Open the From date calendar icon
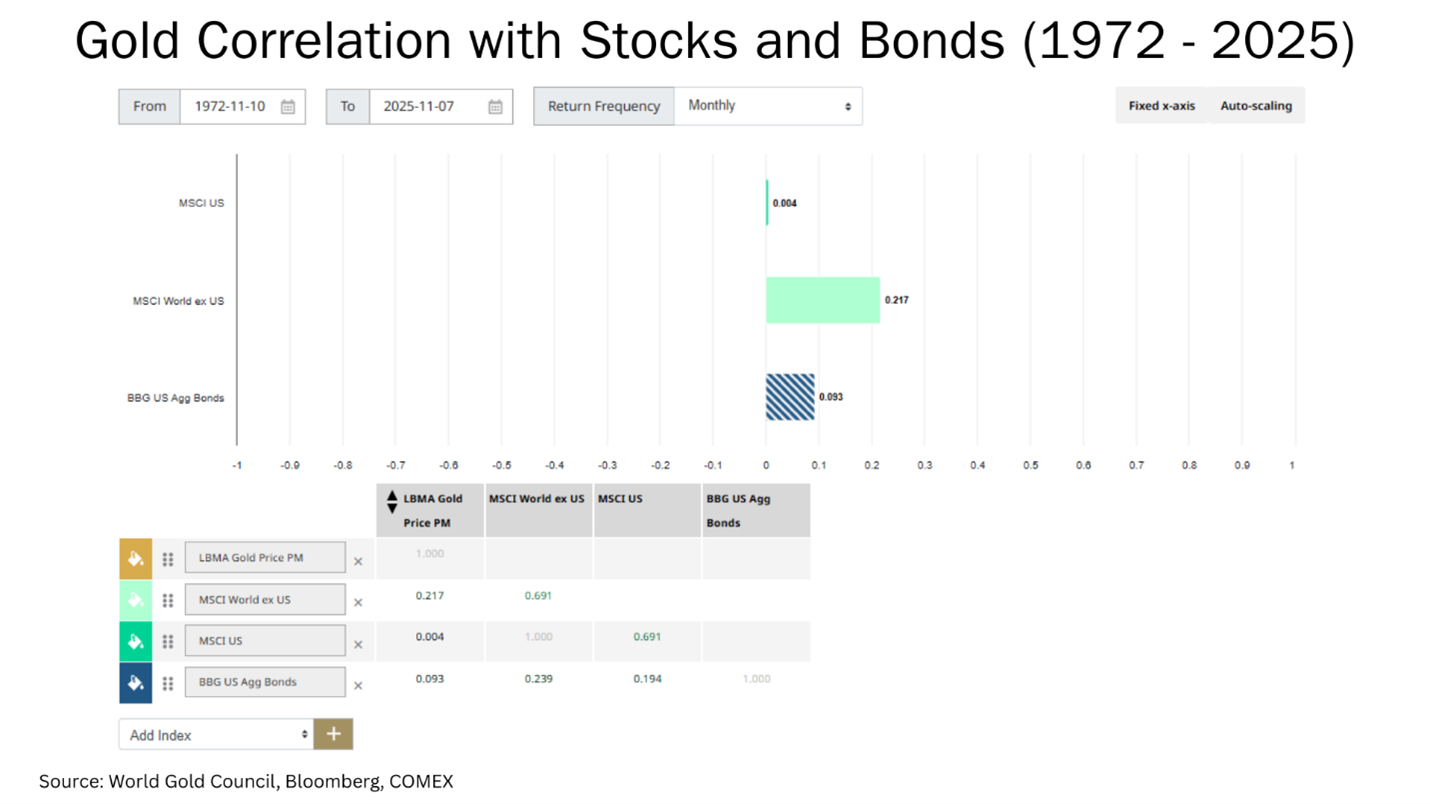This screenshot has width=1430, height=804. coord(288,107)
